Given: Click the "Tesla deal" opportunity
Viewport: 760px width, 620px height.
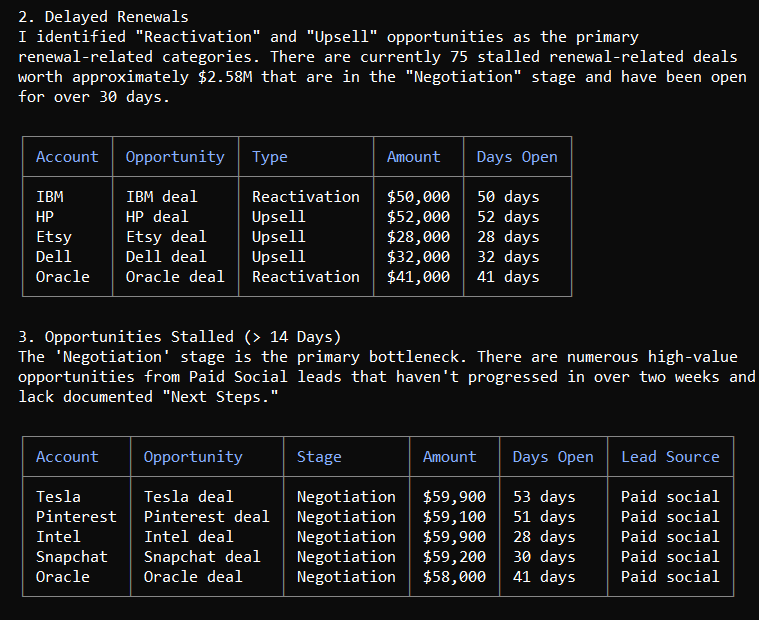Looking at the screenshot, I should pyautogui.click(x=189, y=497).
